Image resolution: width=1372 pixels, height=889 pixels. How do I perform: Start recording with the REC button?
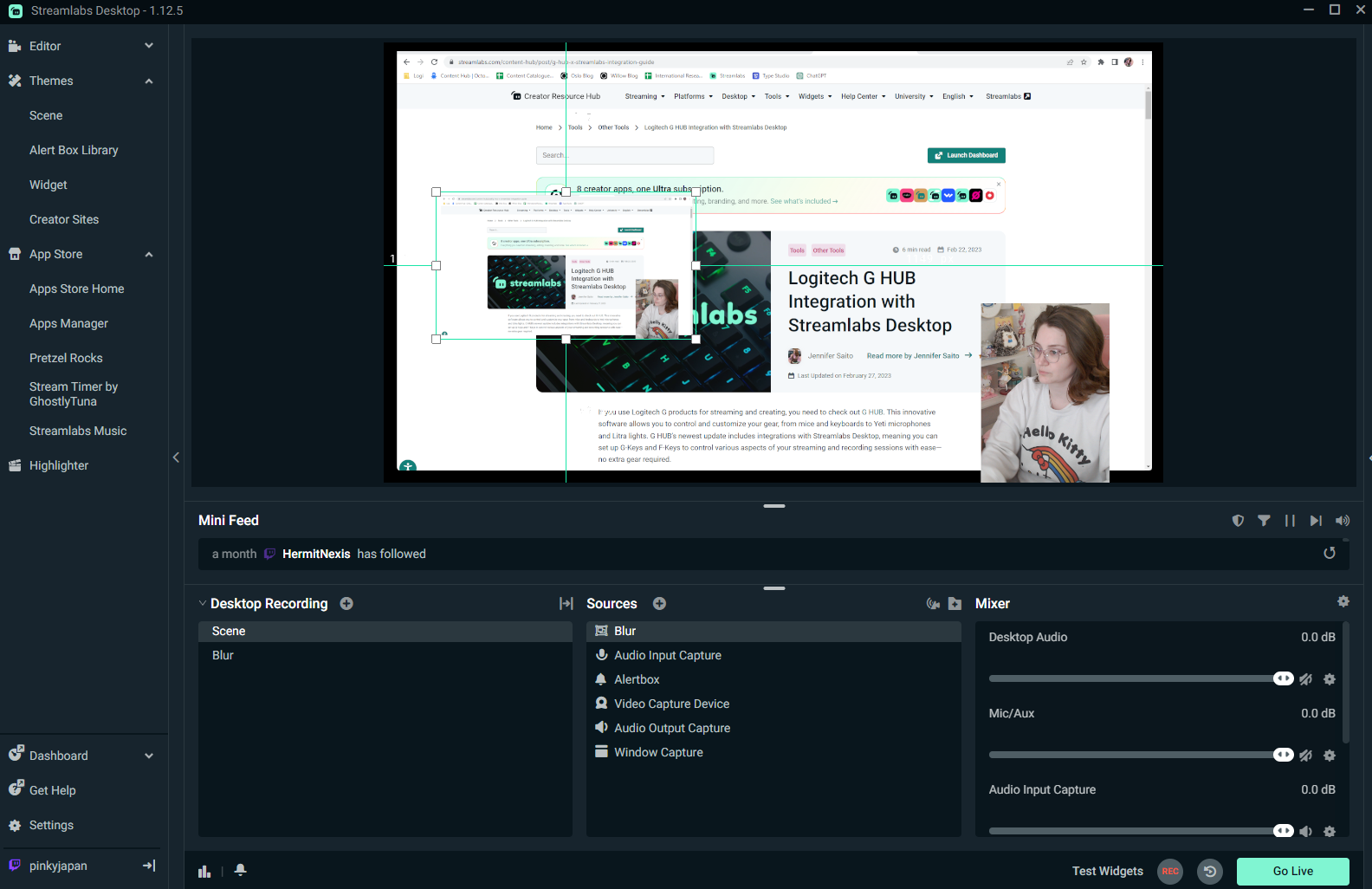point(1170,872)
